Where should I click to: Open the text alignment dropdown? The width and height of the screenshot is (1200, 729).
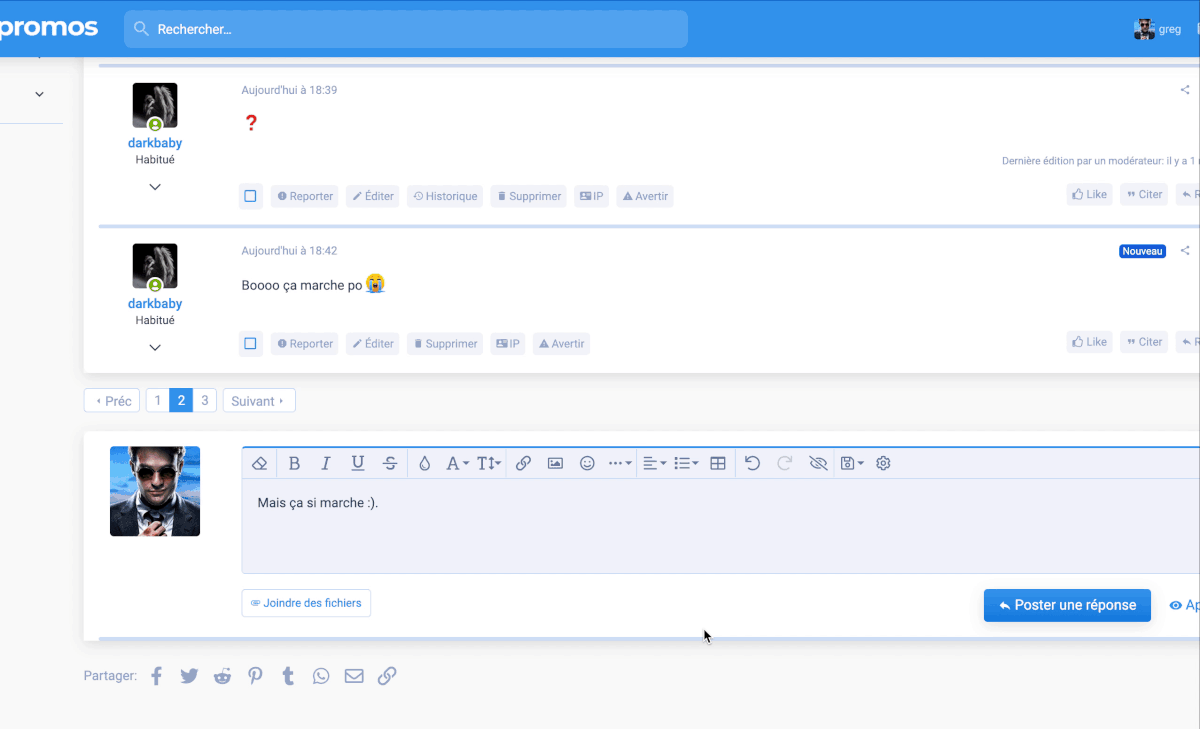click(x=654, y=463)
